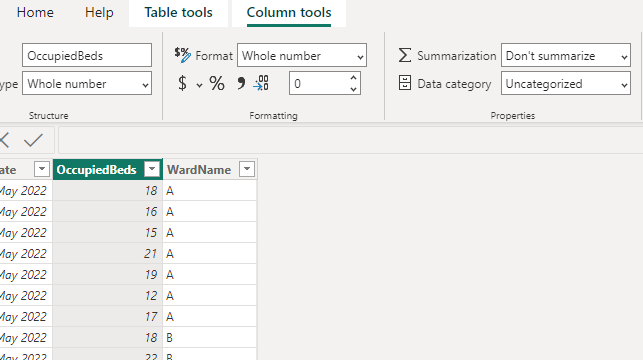This screenshot has height=360, width=643.
Task: Click the OccupiedBeds column name field
Action: [87, 55]
